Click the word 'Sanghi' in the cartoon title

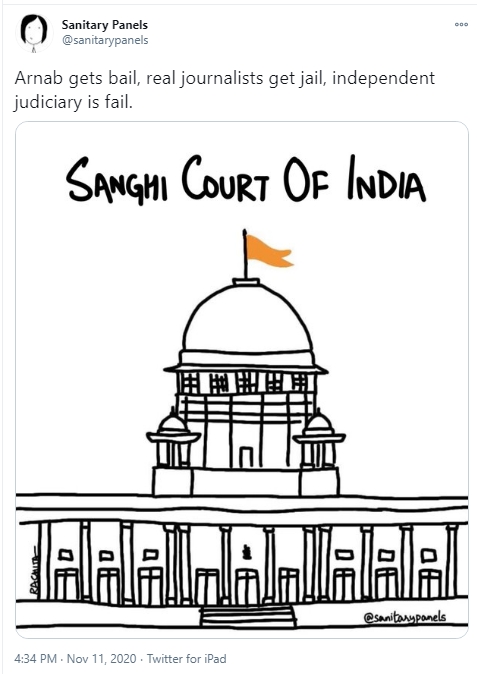117,181
